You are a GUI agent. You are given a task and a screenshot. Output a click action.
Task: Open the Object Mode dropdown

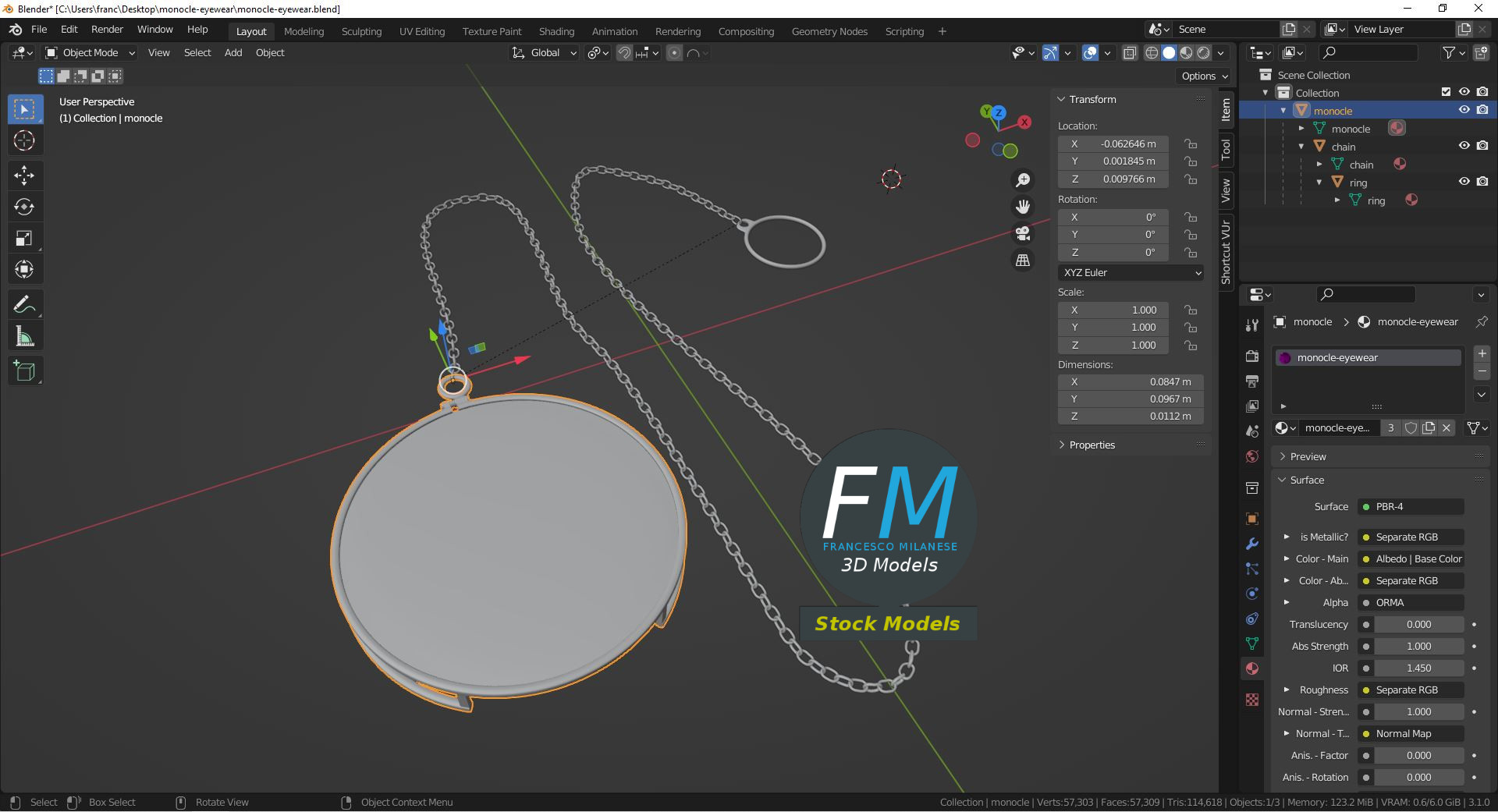pos(91,53)
